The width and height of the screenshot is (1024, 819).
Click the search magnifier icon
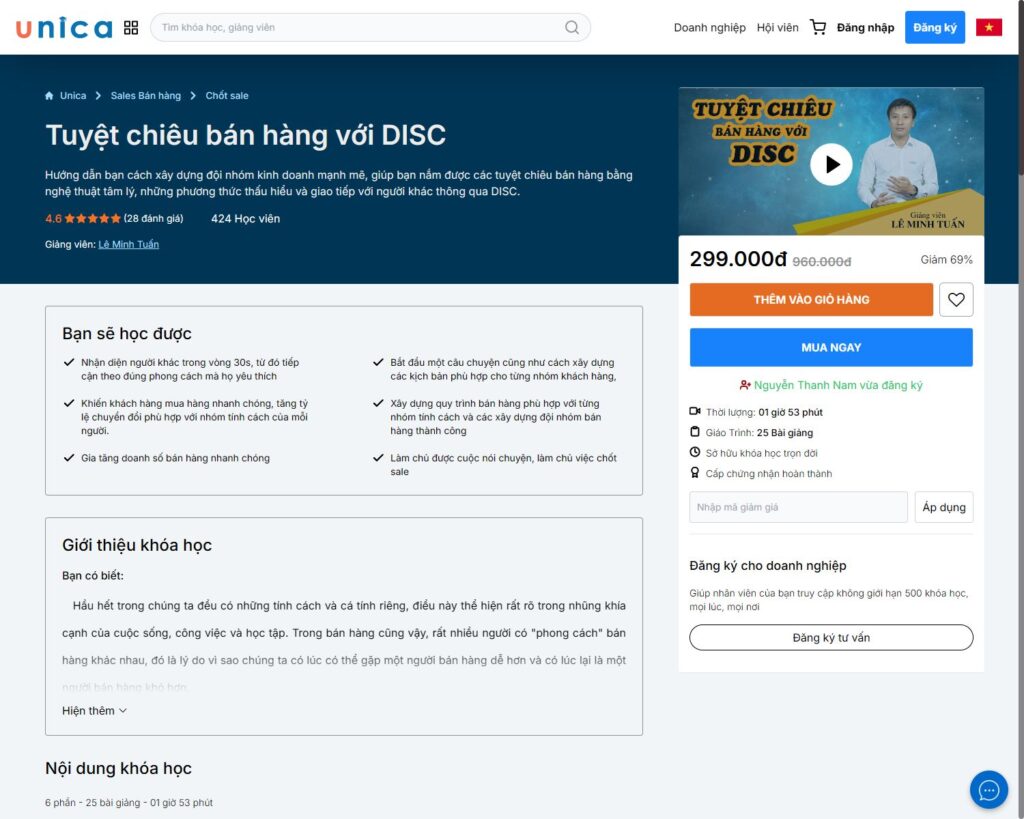point(572,28)
